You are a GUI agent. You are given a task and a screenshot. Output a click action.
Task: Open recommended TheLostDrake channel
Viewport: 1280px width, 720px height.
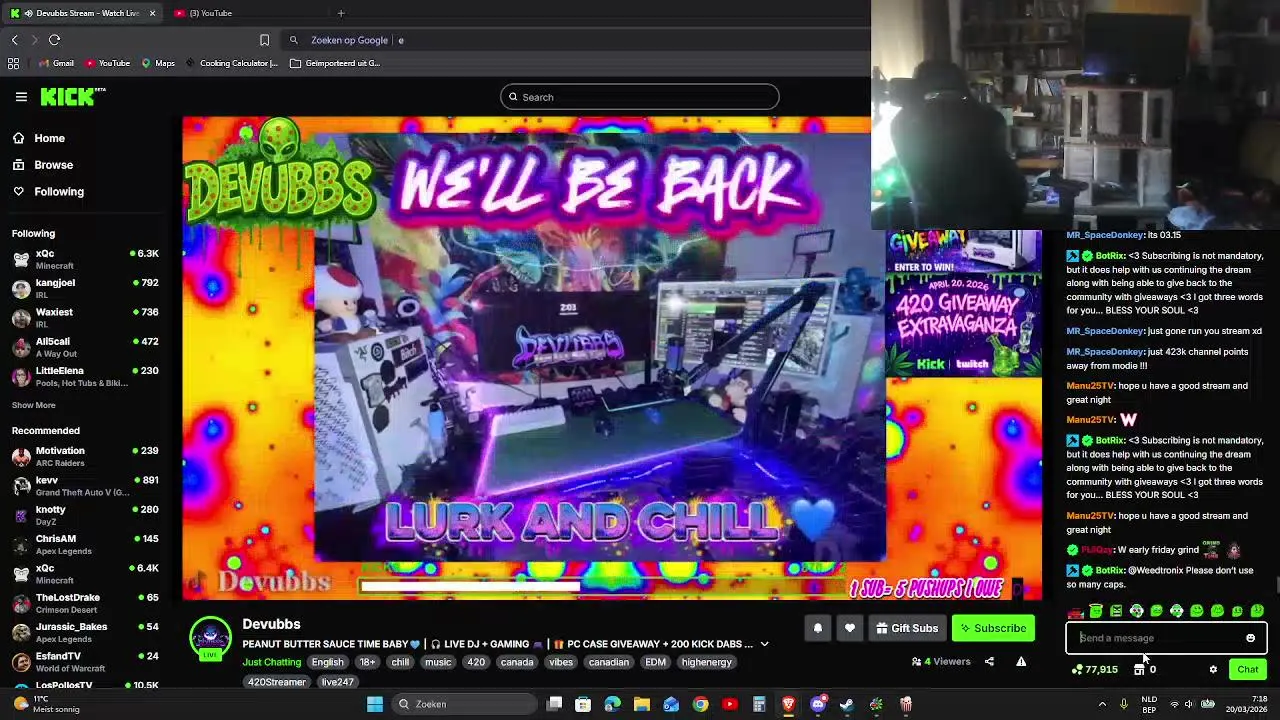(85, 603)
